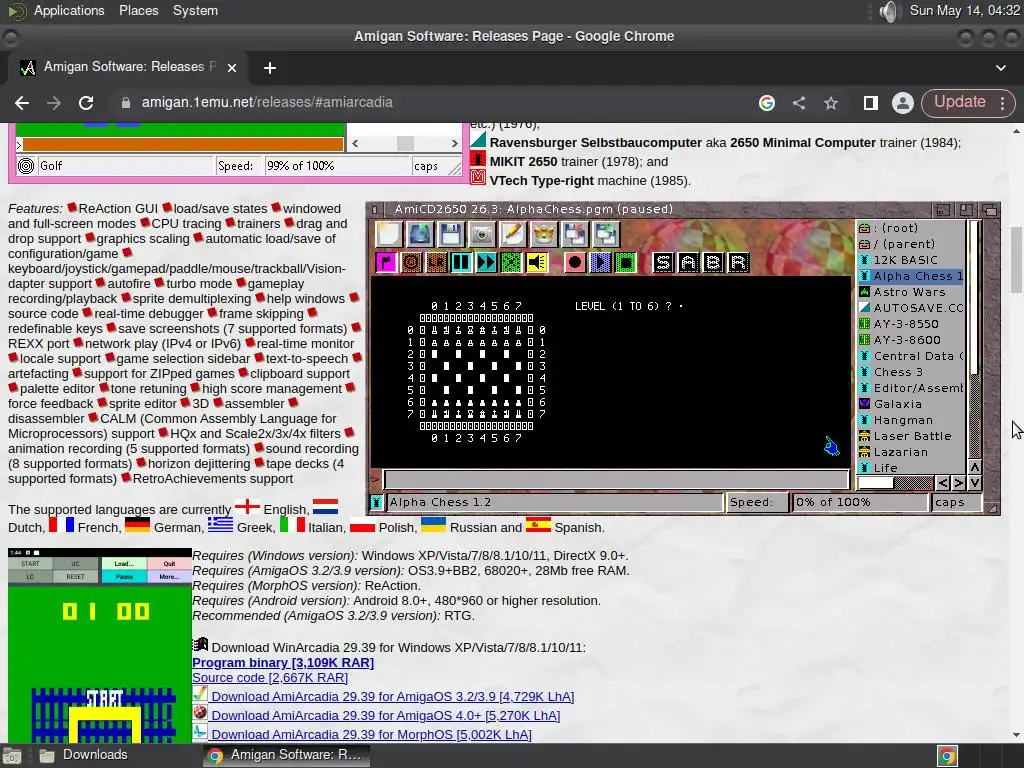Click the sidebar scroll-up arrow button
Screen dimensions: 1024x768
pos(974,468)
